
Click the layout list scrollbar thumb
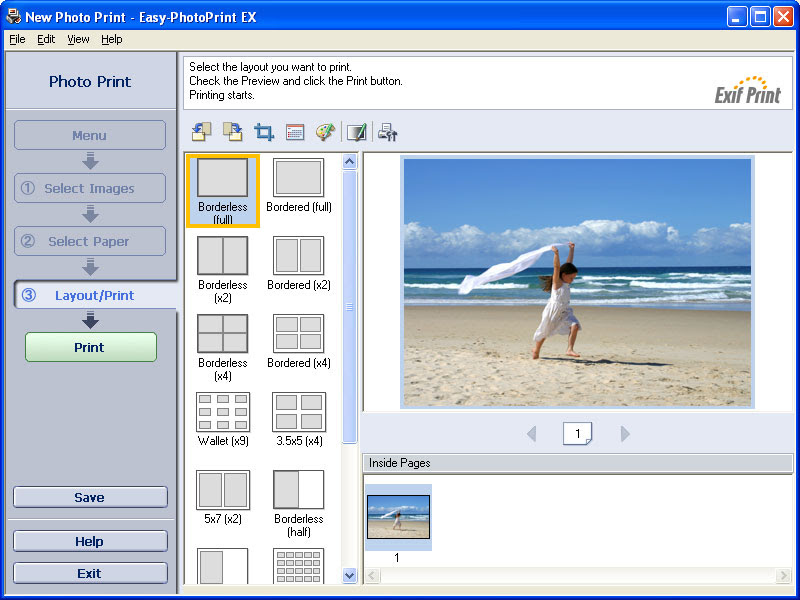pos(349,307)
